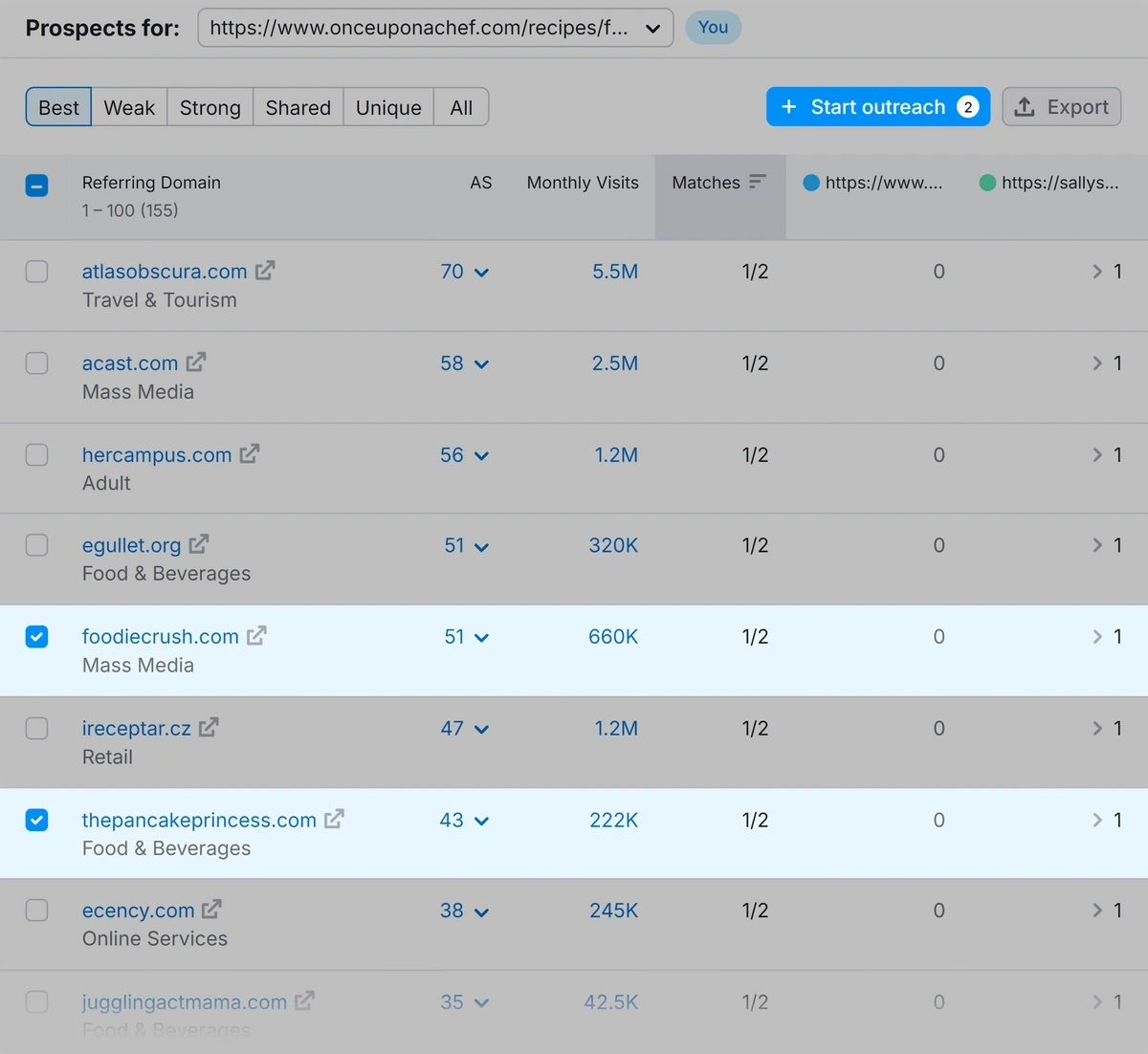
Task: Click the 660K monthly visits value
Action: (x=613, y=637)
